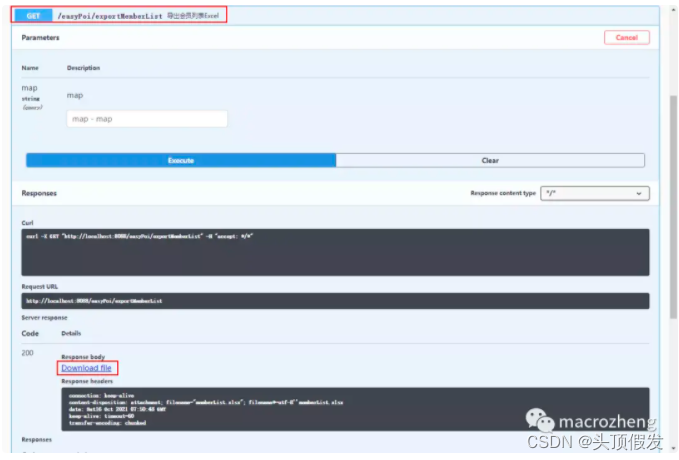This screenshot has height=460, width=679.
Task: Execute the exportMemberList request
Action: point(181,160)
